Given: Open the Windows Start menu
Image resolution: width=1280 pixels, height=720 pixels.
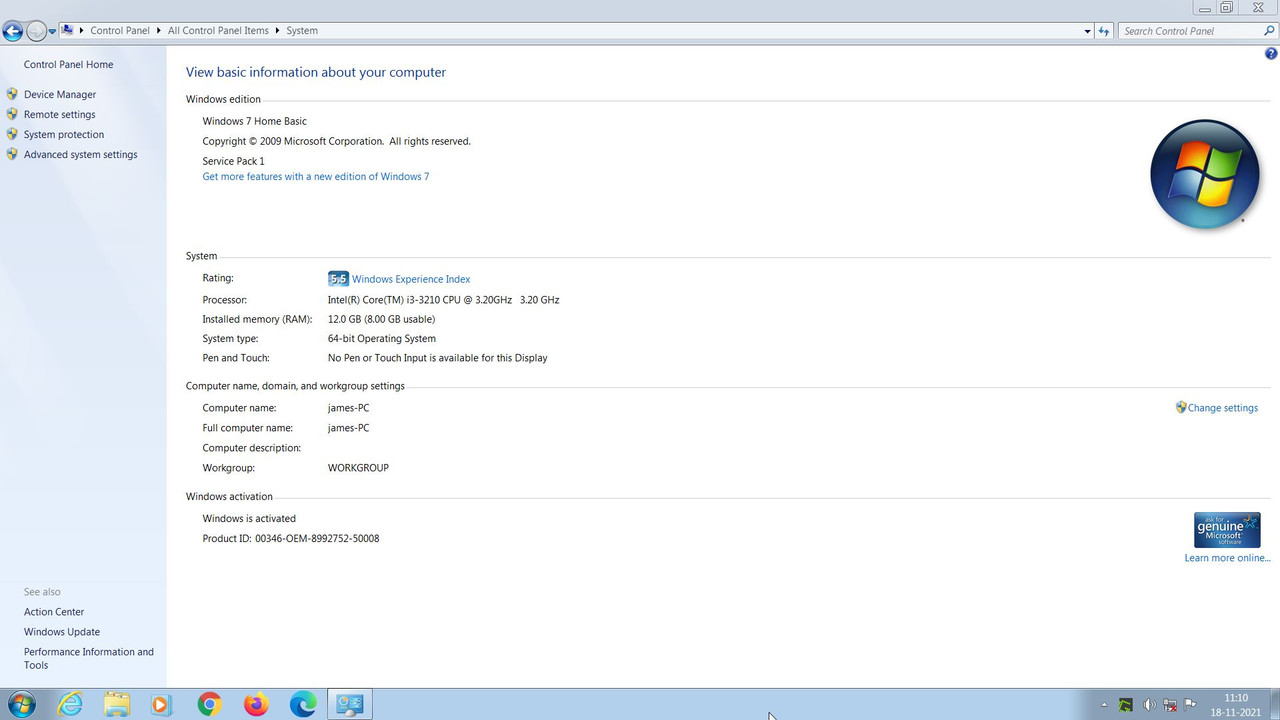Looking at the screenshot, I should (21, 704).
